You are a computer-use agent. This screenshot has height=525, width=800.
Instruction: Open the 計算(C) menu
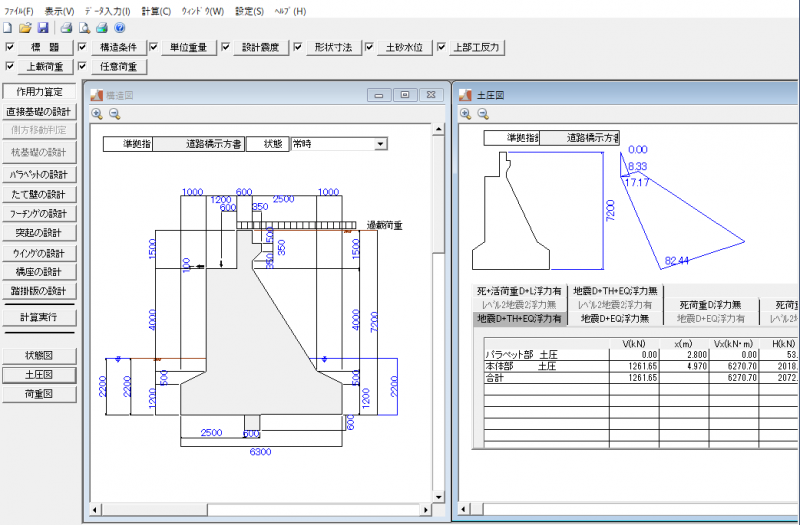[x=156, y=11]
